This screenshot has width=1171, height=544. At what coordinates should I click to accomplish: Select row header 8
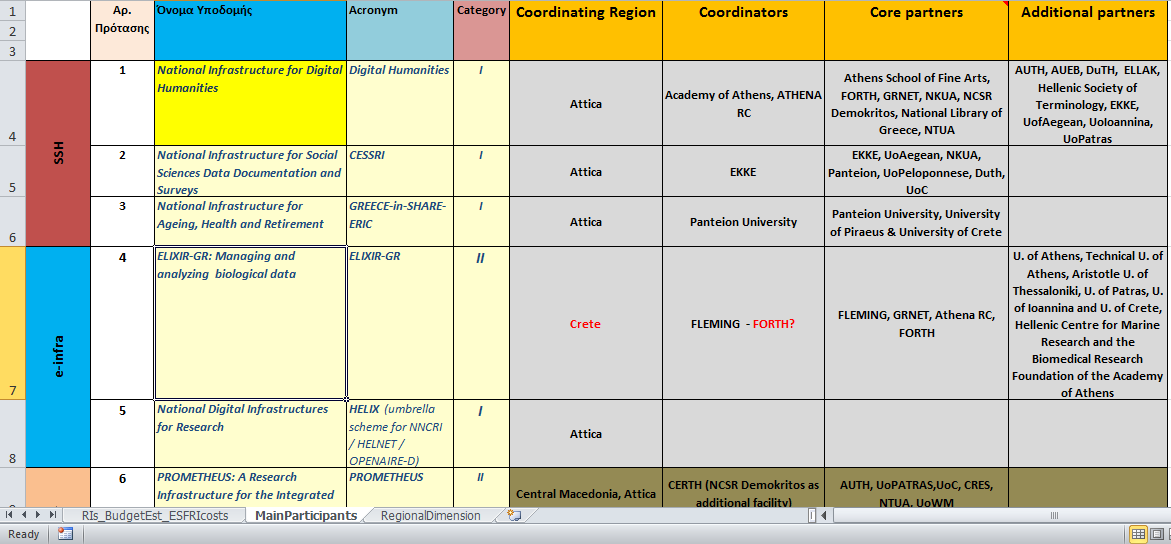[13, 434]
